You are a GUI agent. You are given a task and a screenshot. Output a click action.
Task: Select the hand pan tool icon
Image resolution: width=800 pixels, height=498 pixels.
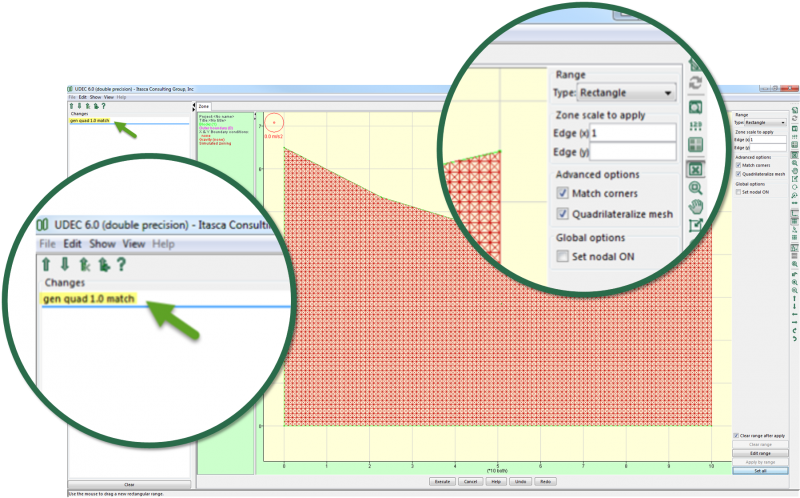click(696, 206)
